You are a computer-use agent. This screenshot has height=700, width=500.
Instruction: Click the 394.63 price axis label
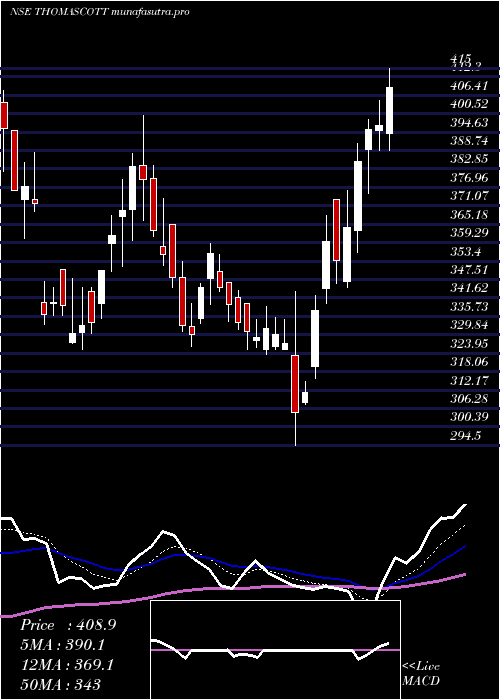click(468, 122)
